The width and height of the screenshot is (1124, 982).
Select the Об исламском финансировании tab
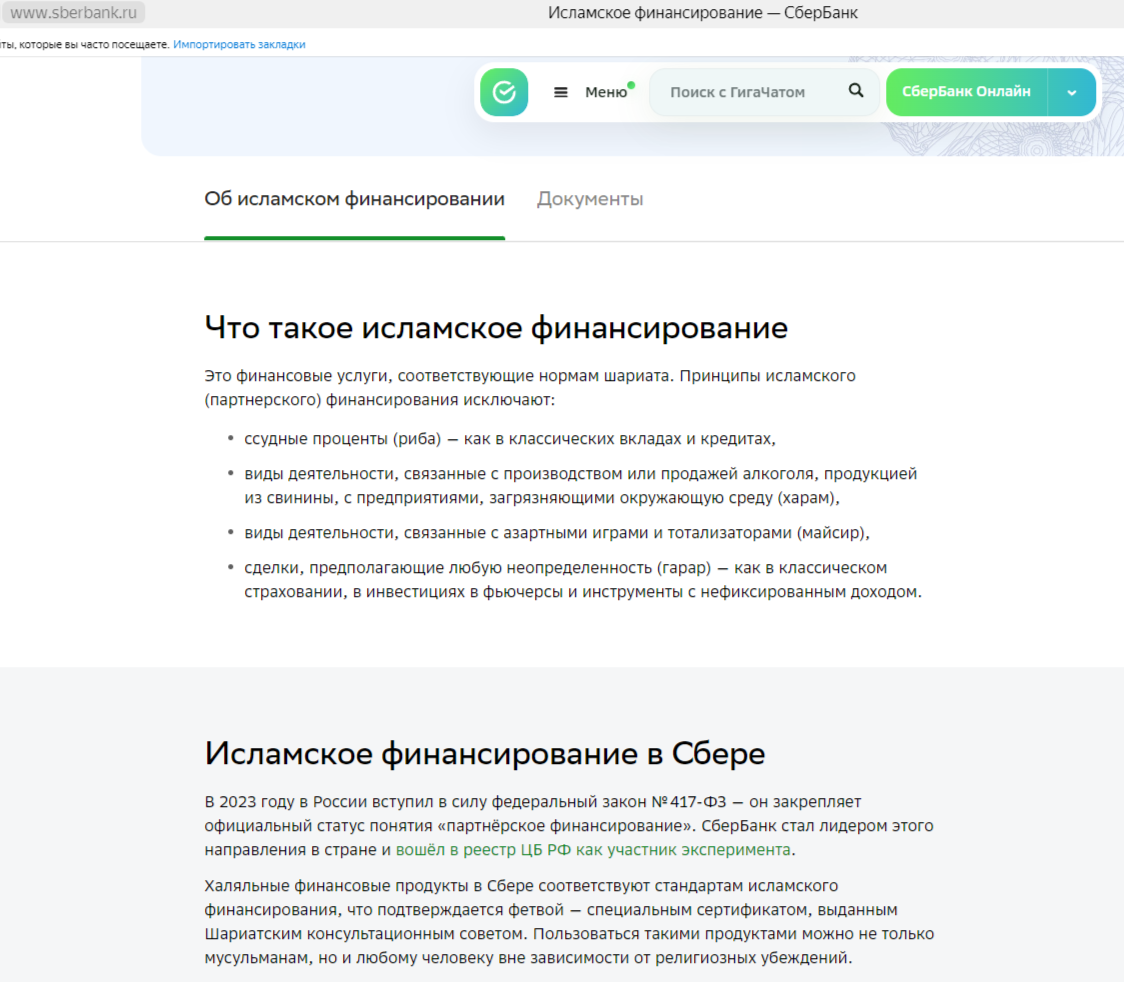point(354,199)
